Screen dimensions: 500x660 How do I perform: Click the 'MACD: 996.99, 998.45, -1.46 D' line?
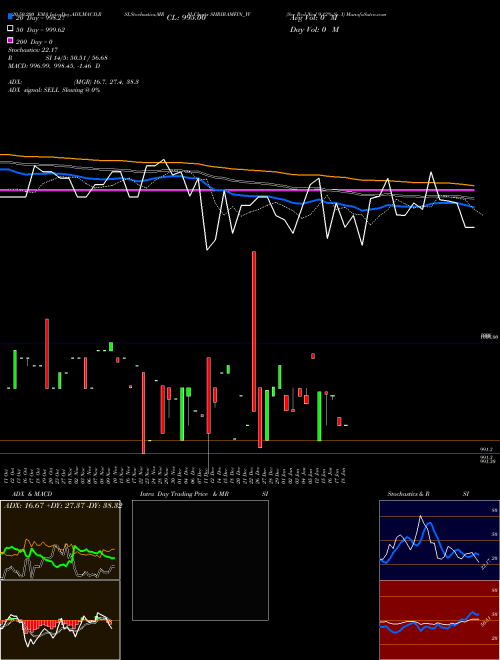(54, 66)
